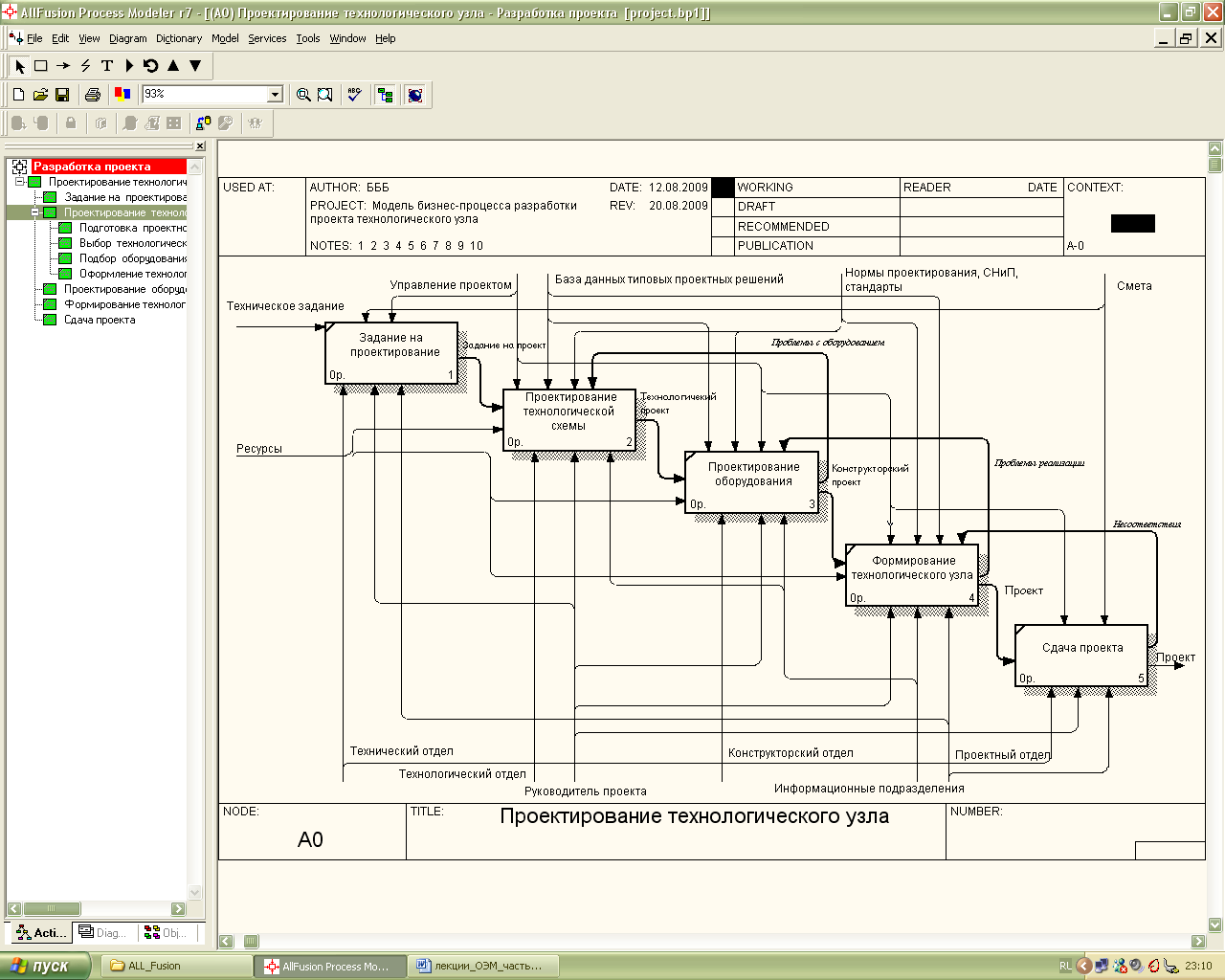This screenshot has height=980, width=1225.
Task: Go to child diagram with down triangle
Action: (195, 66)
